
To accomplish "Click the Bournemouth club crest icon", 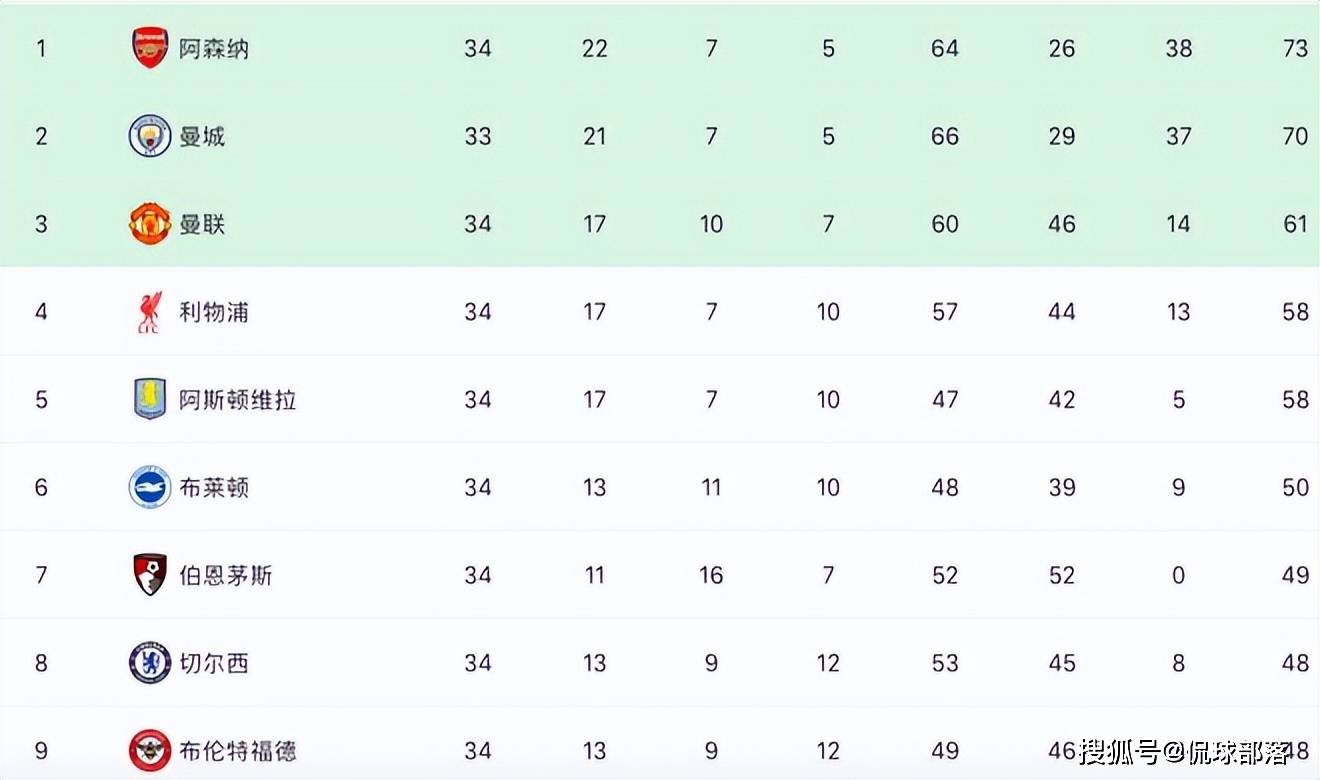I will pos(150,575).
